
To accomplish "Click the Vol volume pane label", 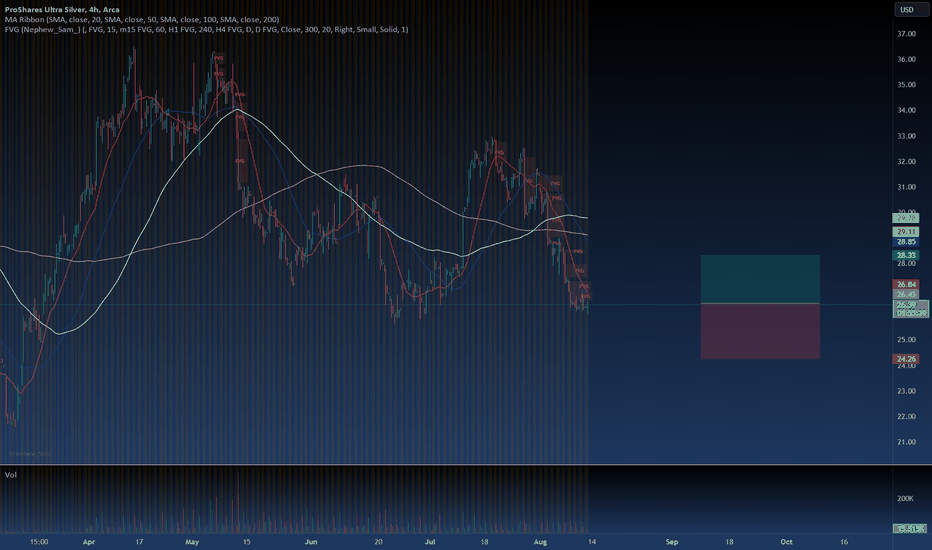I will (x=11, y=474).
